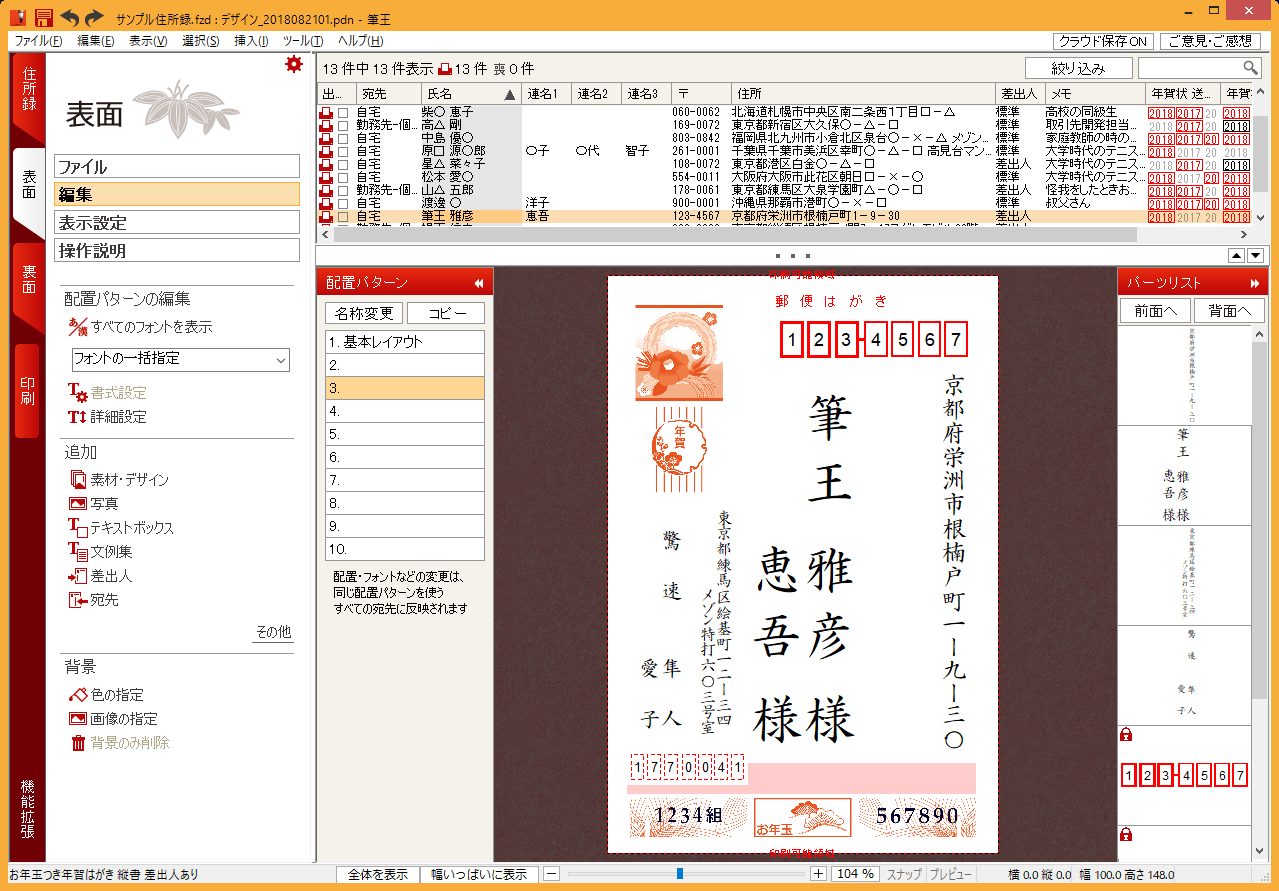The image size is (1279, 891).
Task: Click the search magnifier icon
Action: 1250,67
